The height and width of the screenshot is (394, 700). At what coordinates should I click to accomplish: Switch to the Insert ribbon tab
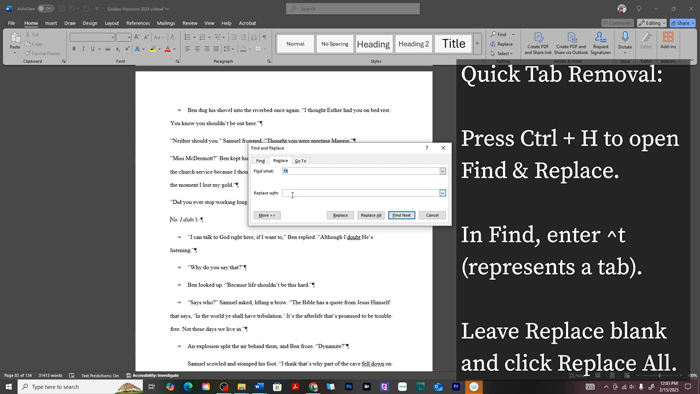(51, 23)
